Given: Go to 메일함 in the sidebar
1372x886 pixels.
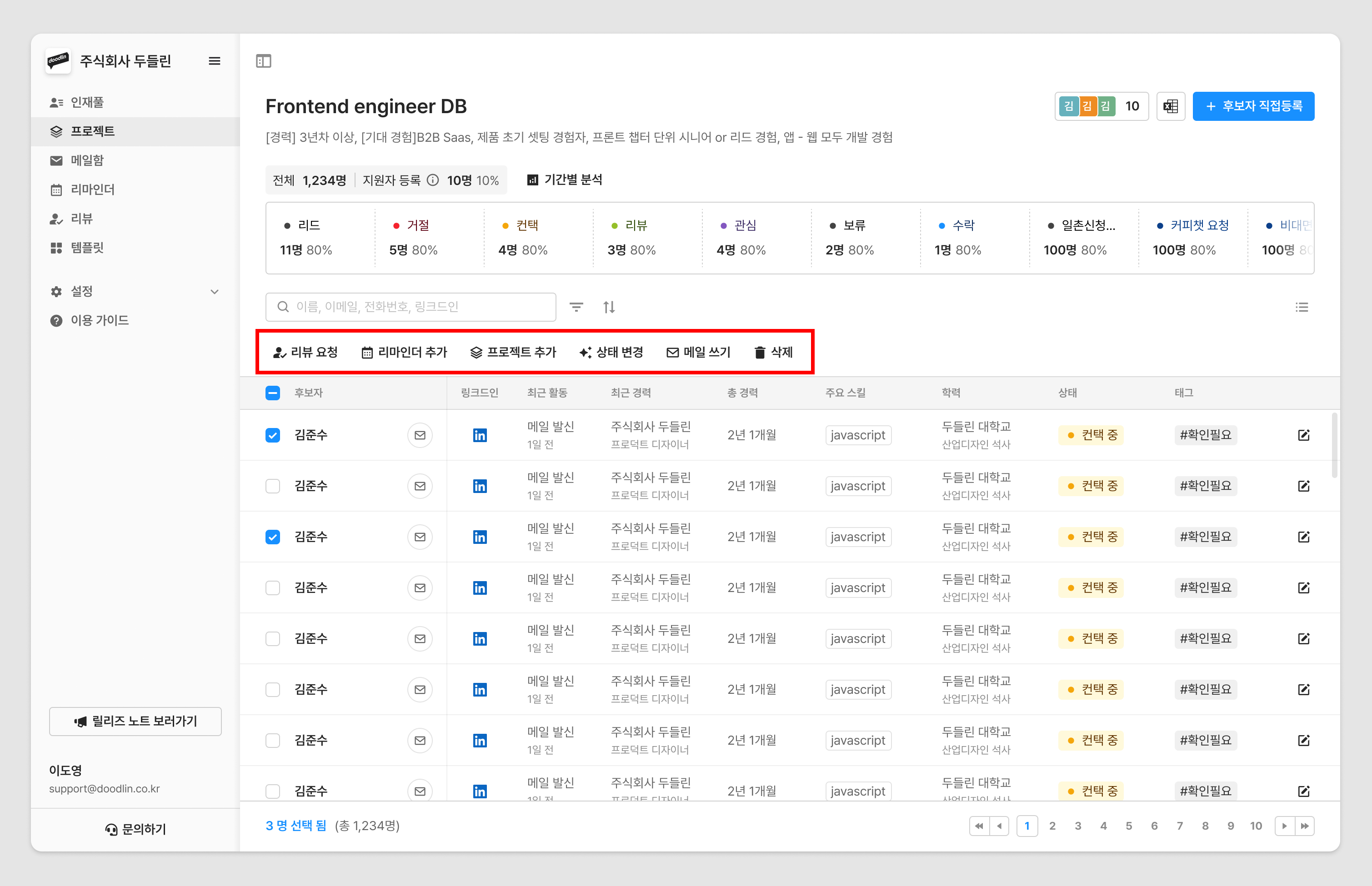Looking at the screenshot, I should 87,160.
